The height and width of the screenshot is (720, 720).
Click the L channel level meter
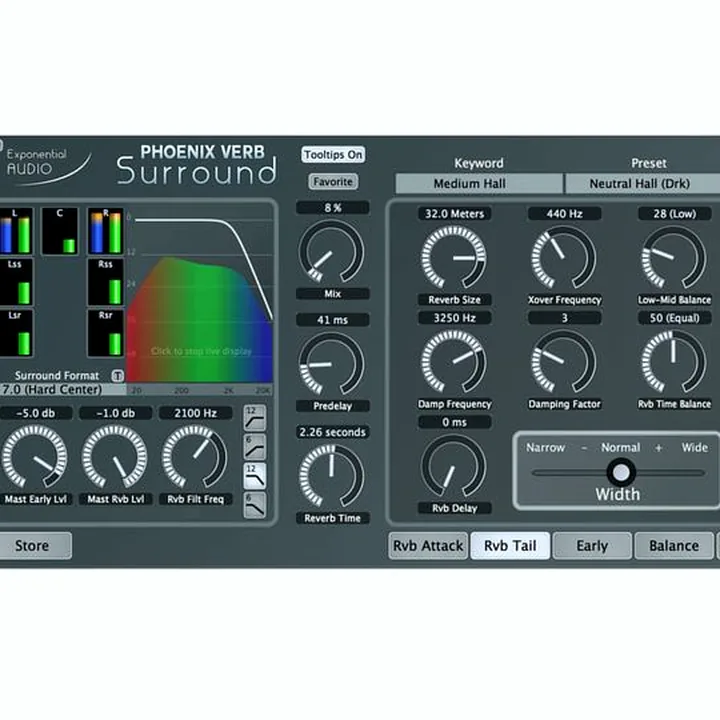16,231
